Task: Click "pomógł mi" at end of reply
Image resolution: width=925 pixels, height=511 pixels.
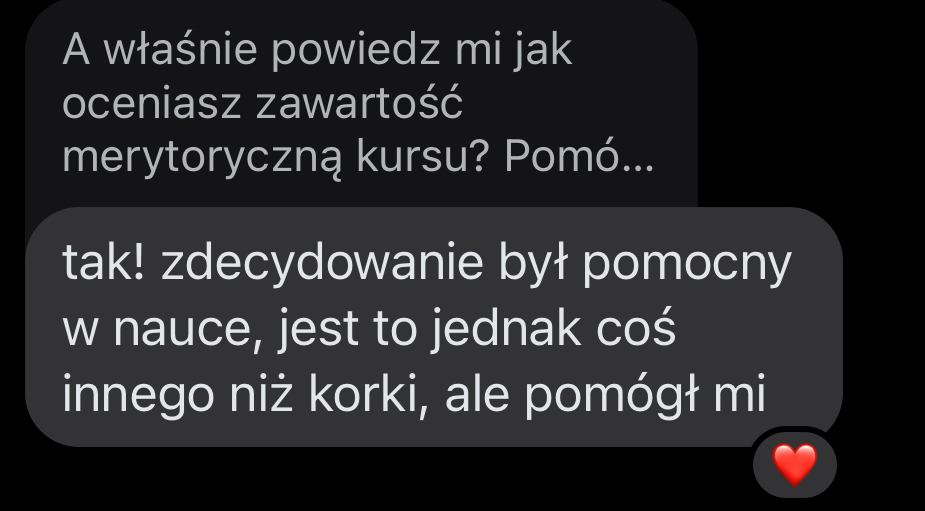Action: click(645, 394)
